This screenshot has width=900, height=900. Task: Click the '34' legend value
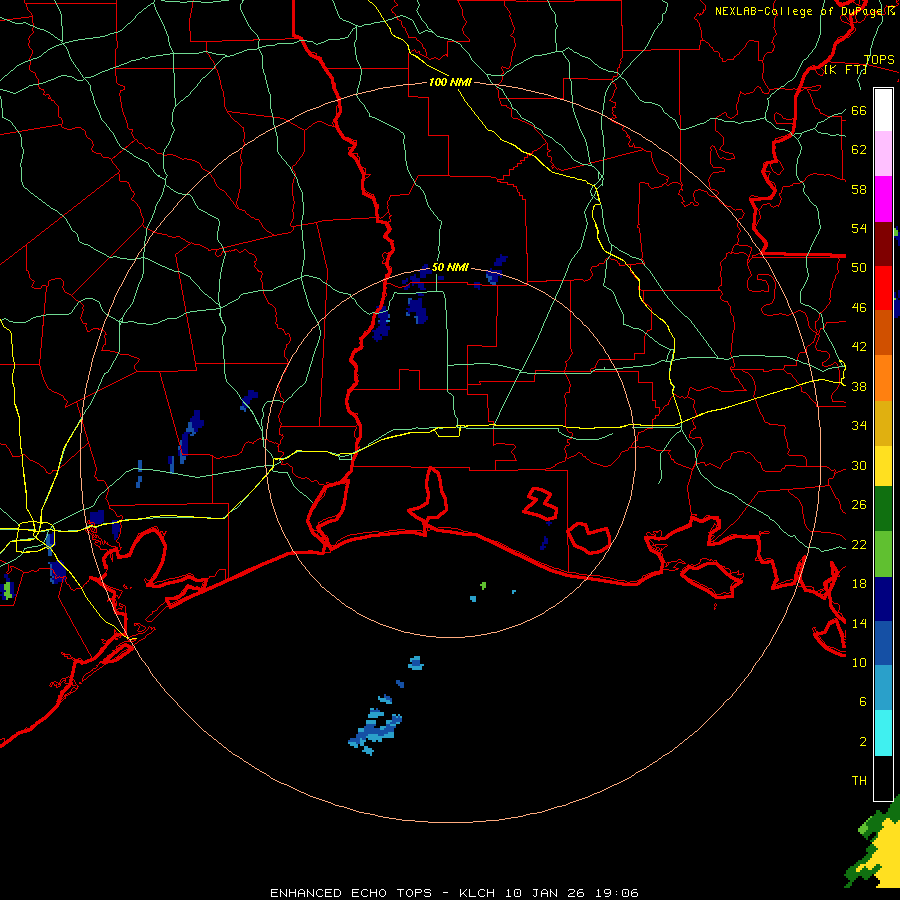pyautogui.click(x=859, y=425)
